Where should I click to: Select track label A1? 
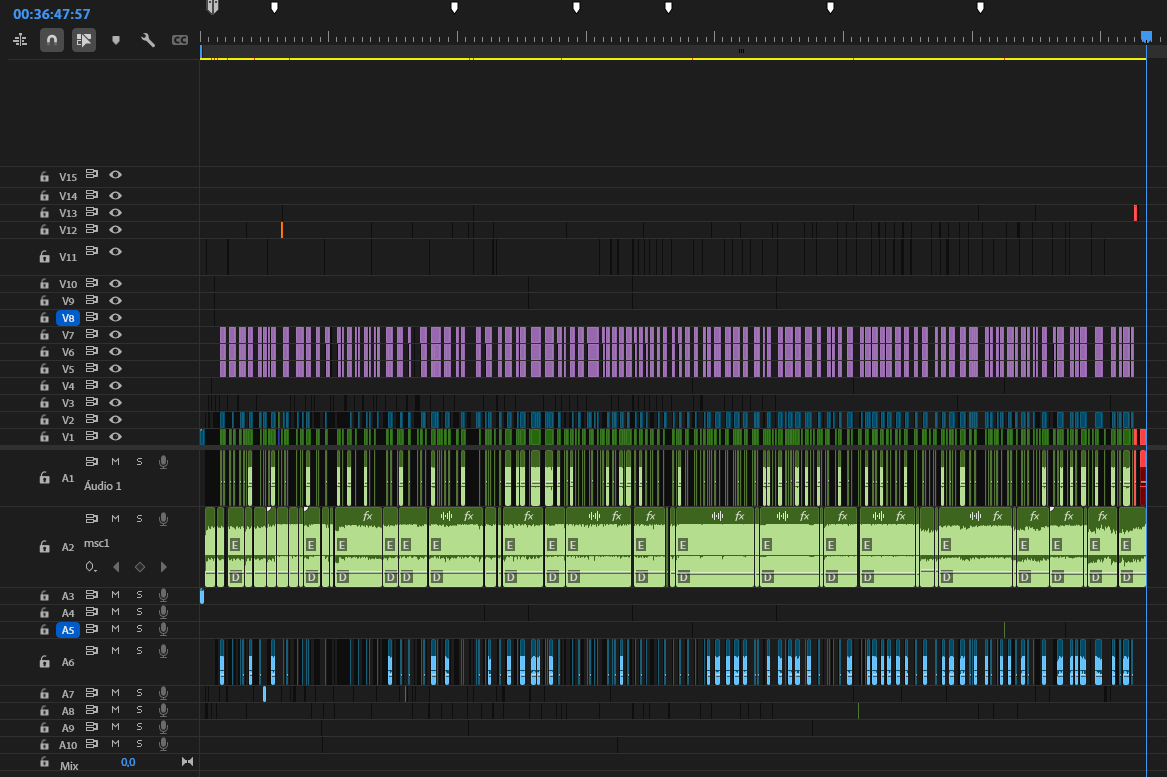pyautogui.click(x=68, y=479)
